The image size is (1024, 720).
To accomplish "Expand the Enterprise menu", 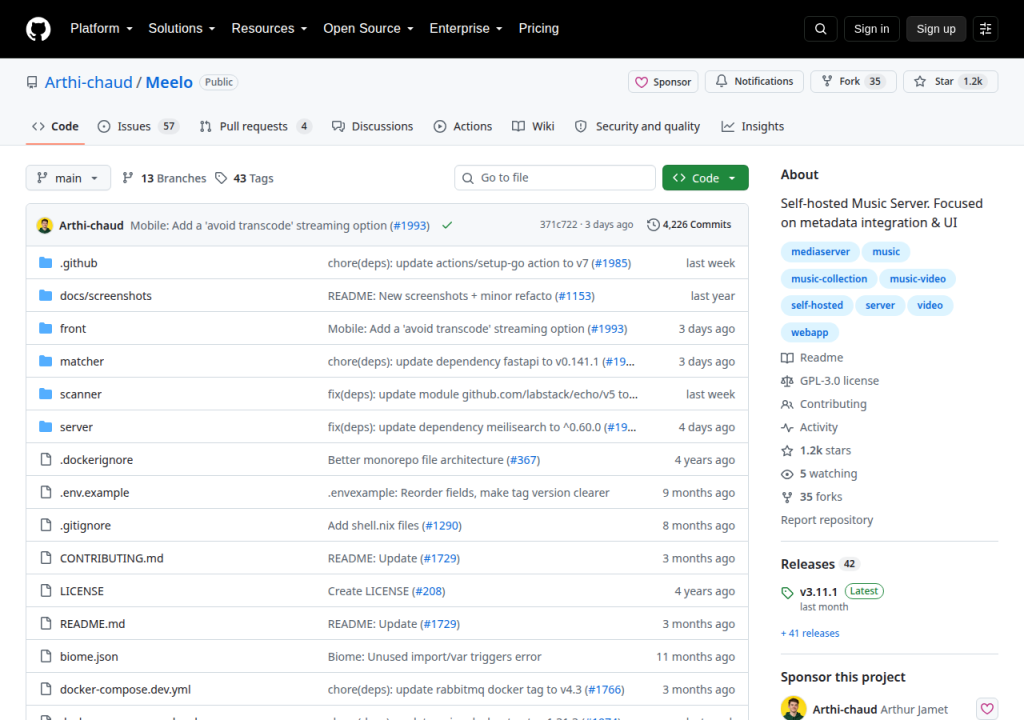I will pyautogui.click(x=466, y=29).
